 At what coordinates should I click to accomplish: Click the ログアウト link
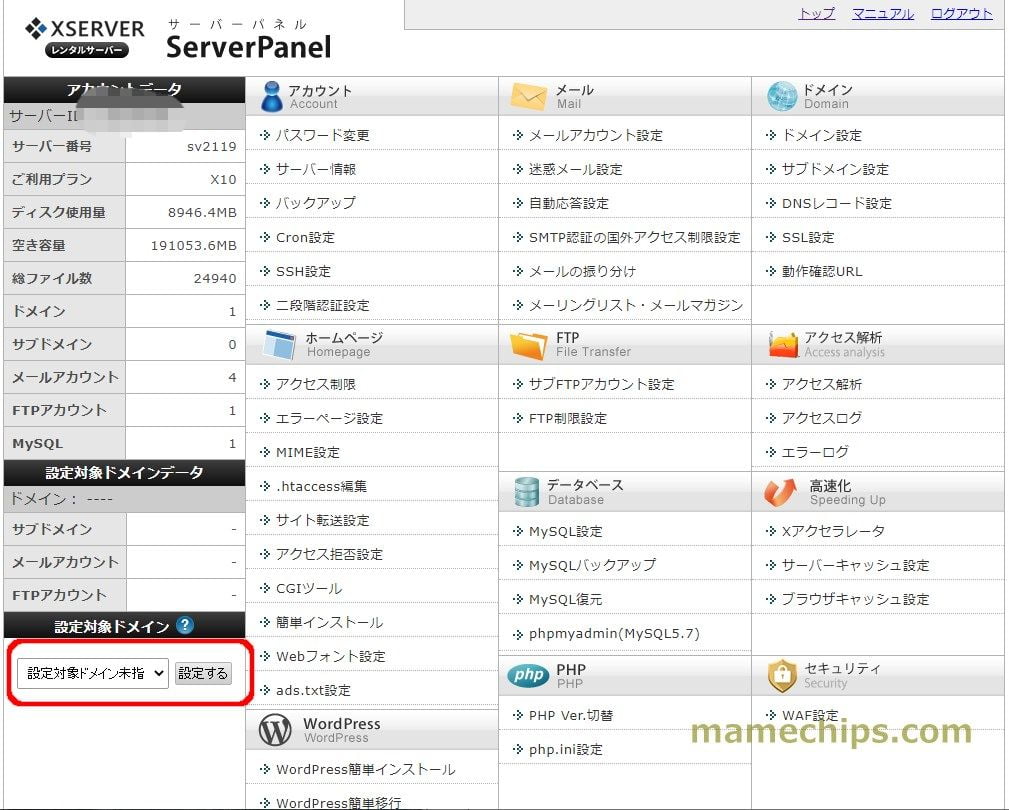pos(961,13)
